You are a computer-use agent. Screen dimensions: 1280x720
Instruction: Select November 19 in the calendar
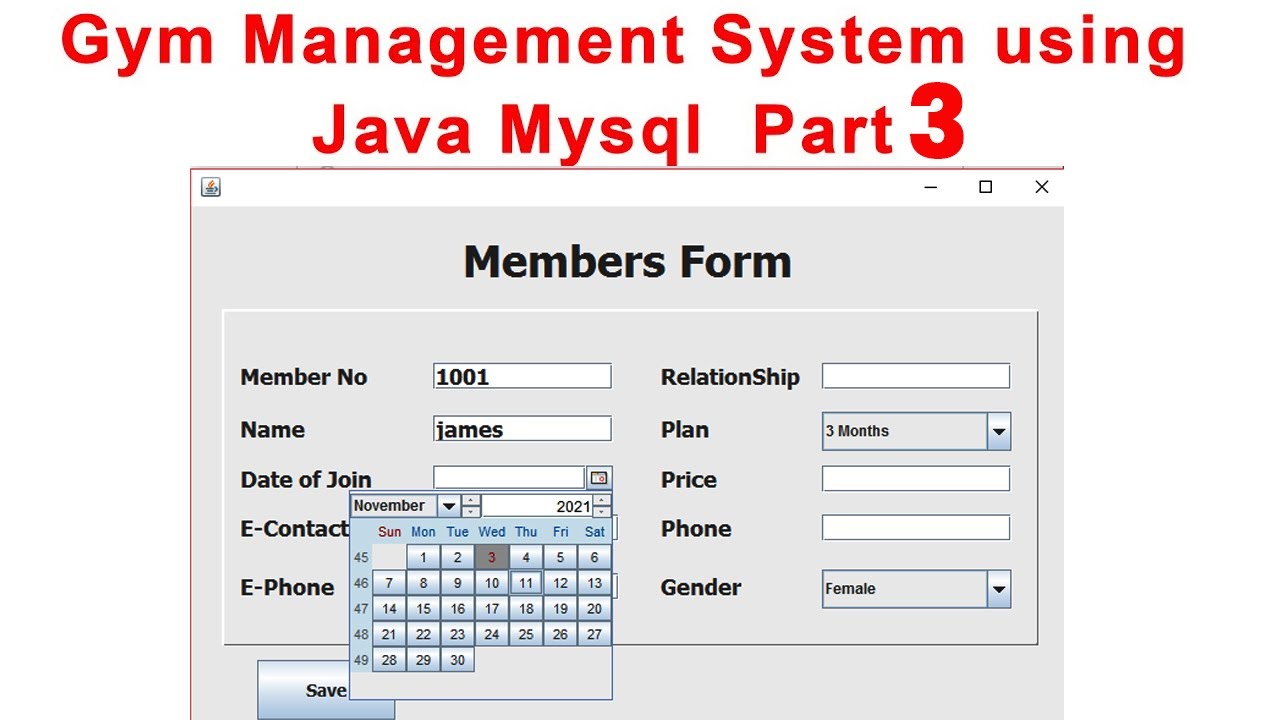pos(560,609)
